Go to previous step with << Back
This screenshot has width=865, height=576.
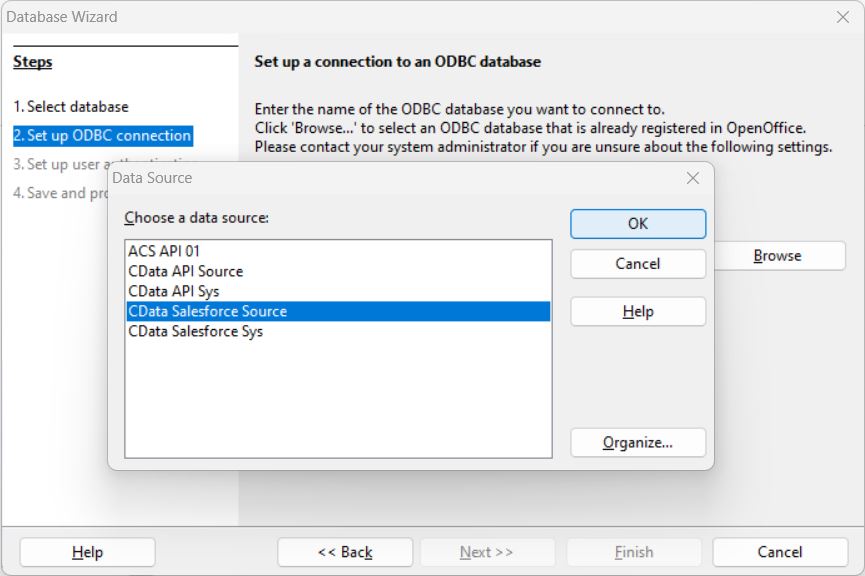click(x=345, y=552)
